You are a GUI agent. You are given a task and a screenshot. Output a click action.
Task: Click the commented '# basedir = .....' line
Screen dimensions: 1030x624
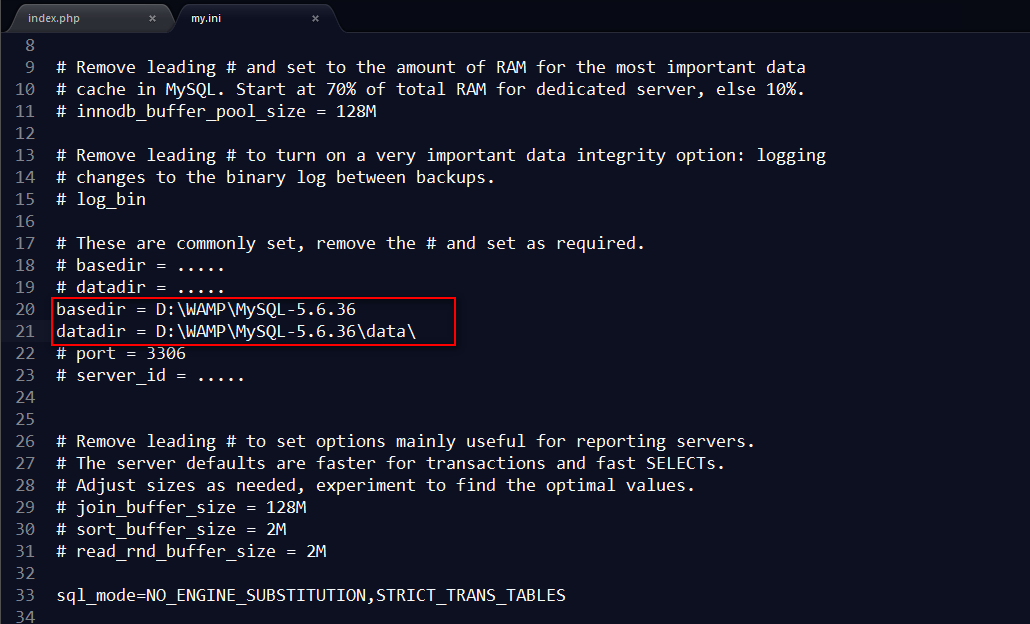click(141, 265)
